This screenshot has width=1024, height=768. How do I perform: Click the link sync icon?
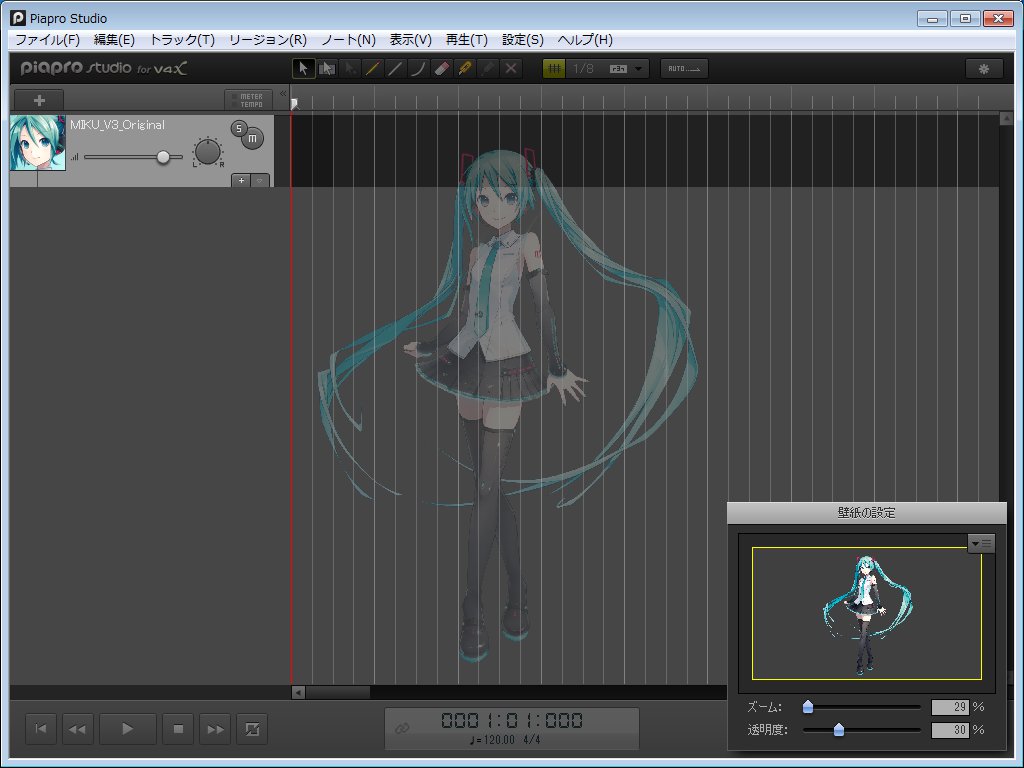402,728
